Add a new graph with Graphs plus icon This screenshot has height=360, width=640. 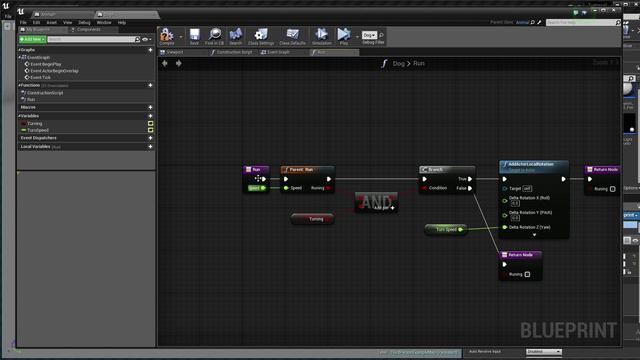[x=150, y=50]
